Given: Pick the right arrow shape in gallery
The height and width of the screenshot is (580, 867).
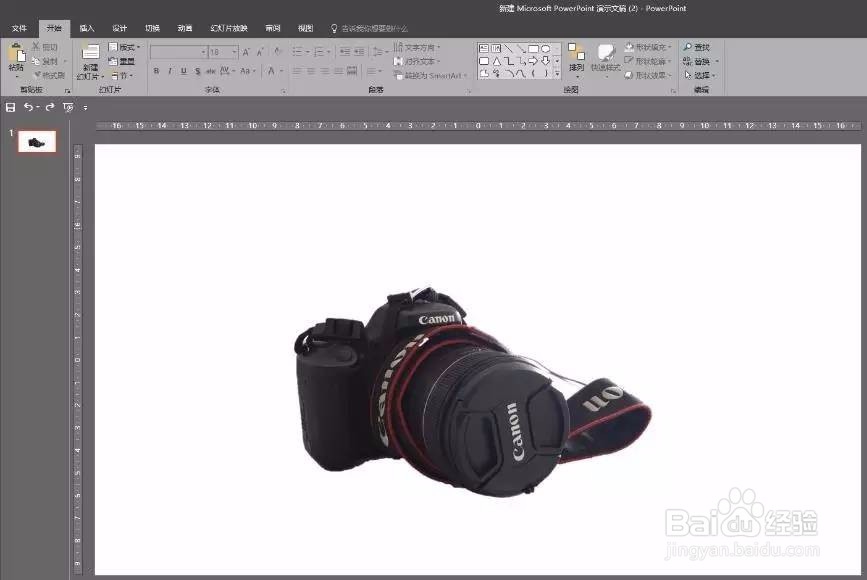Looking at the screenshot, I should [533, 61].
